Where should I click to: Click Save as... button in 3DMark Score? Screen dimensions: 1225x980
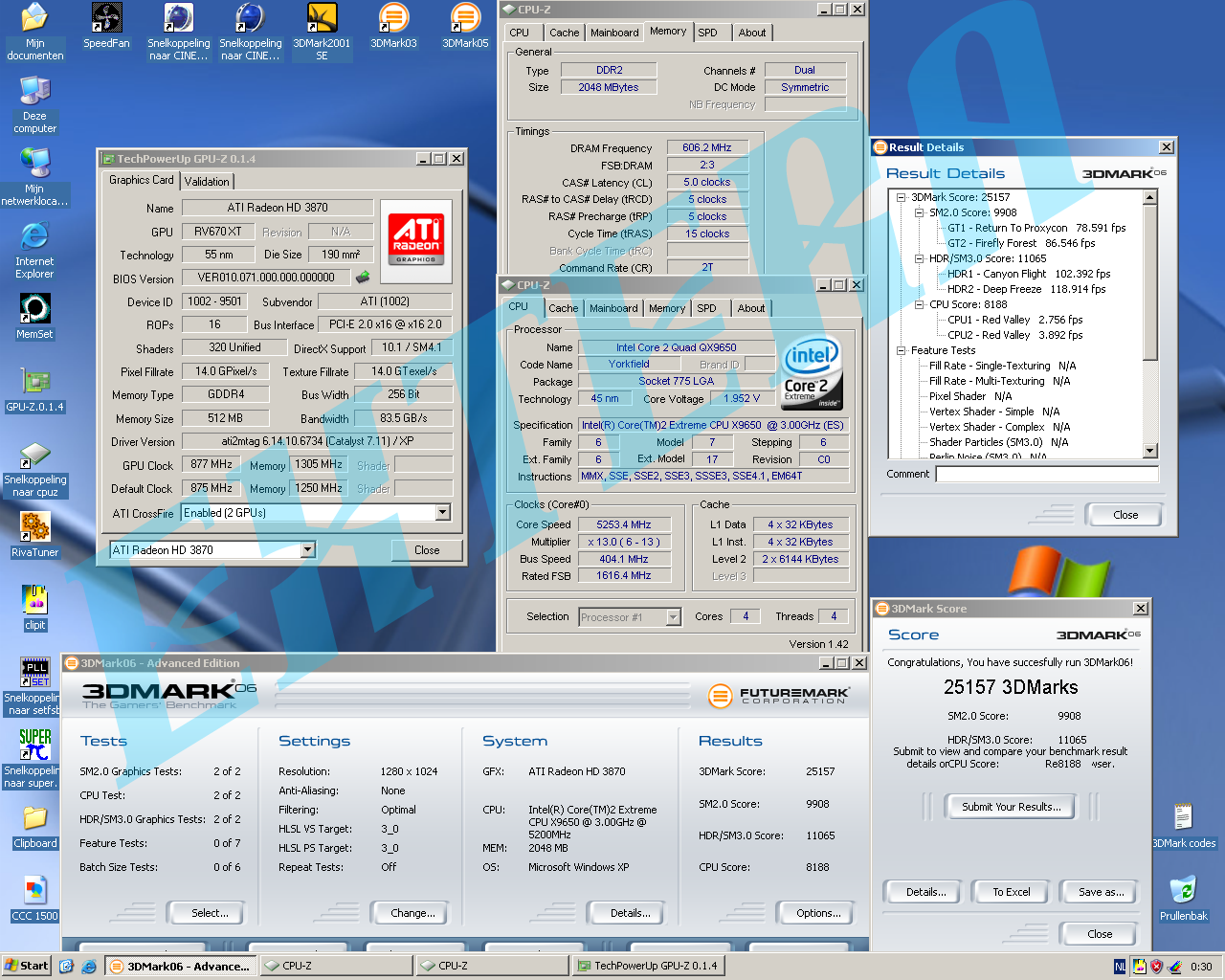click(1101, 892)
